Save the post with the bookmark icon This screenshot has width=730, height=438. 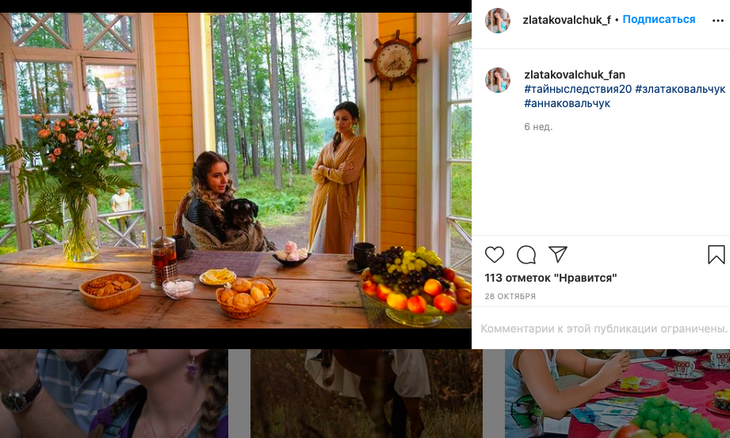point(716,255)
